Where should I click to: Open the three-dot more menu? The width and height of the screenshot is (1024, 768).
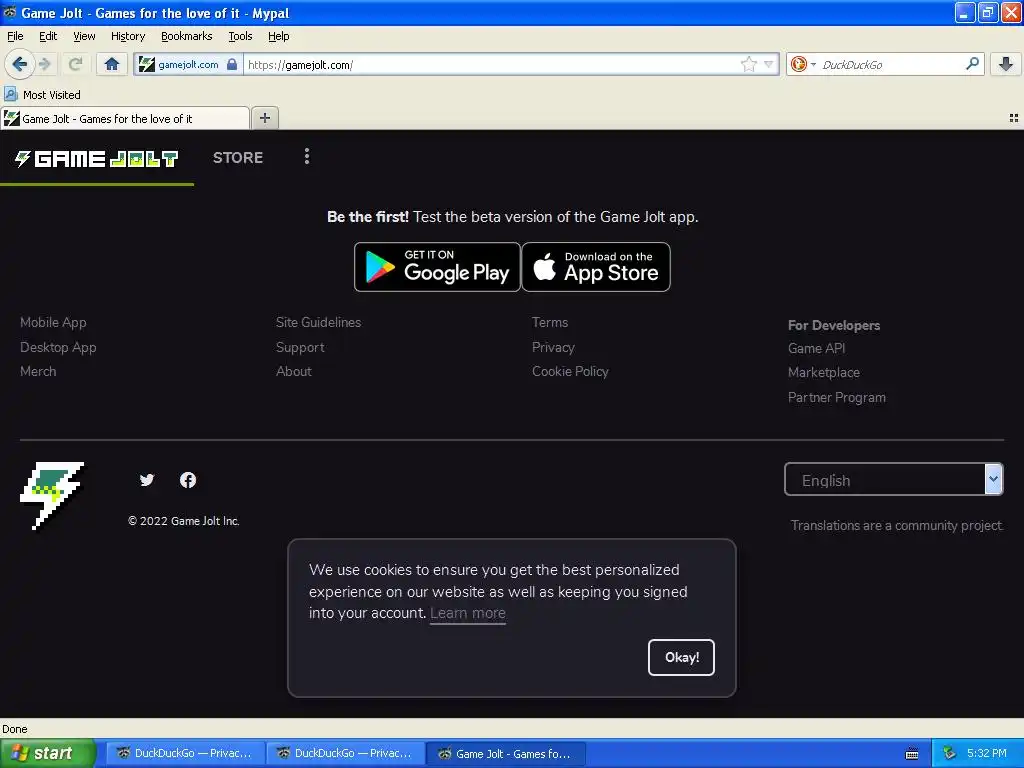pyautogui.click(x=307, y=156)
